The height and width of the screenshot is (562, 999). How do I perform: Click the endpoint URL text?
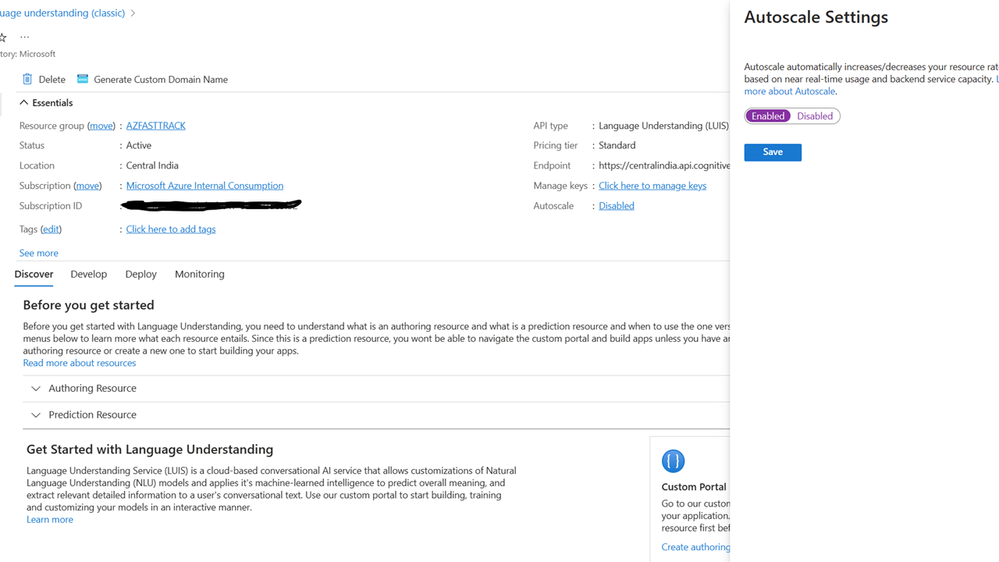[x=664, y=166]
